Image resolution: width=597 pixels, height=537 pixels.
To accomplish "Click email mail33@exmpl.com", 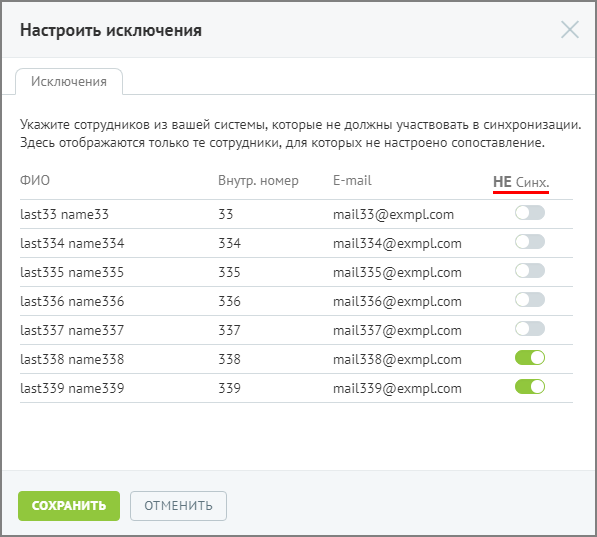I will pos(393,214).
